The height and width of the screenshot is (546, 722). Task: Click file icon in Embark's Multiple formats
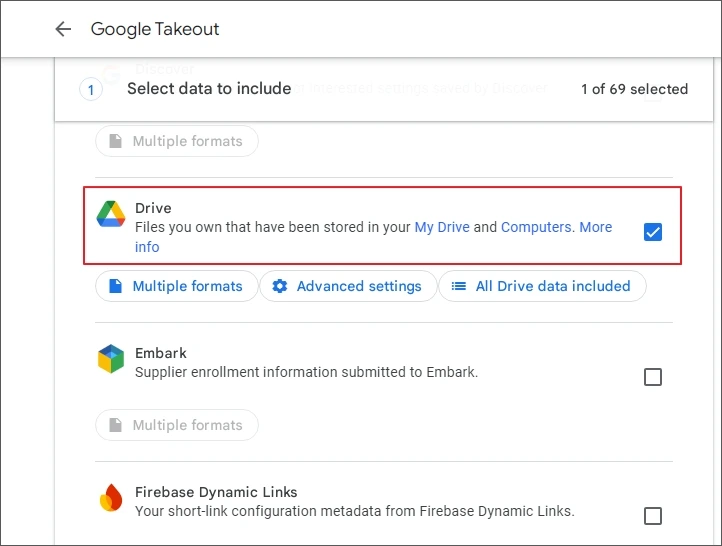[116, 425]
